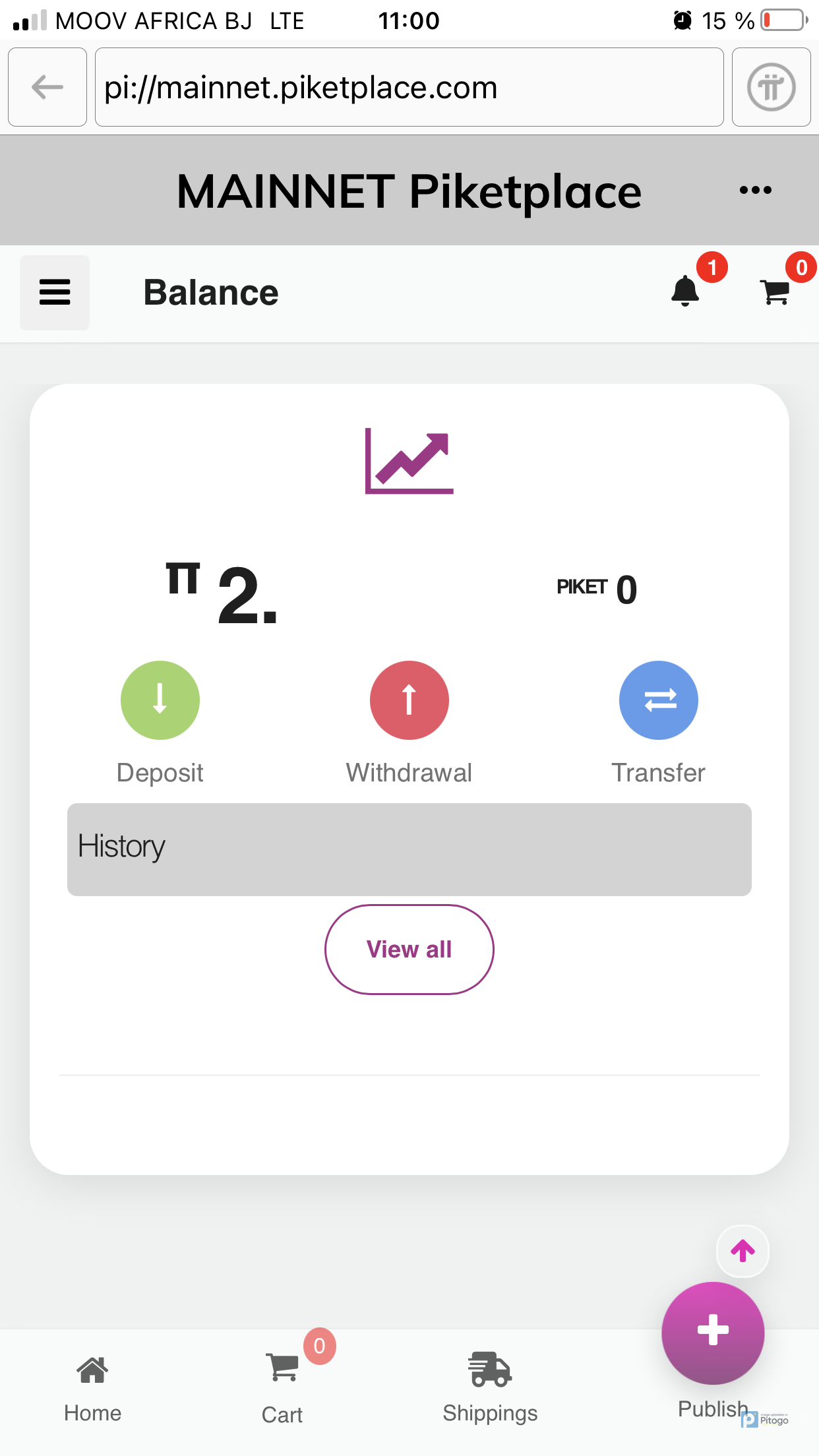
Task: Open the three-dots more options menu
Action: (x=755, y=191)
